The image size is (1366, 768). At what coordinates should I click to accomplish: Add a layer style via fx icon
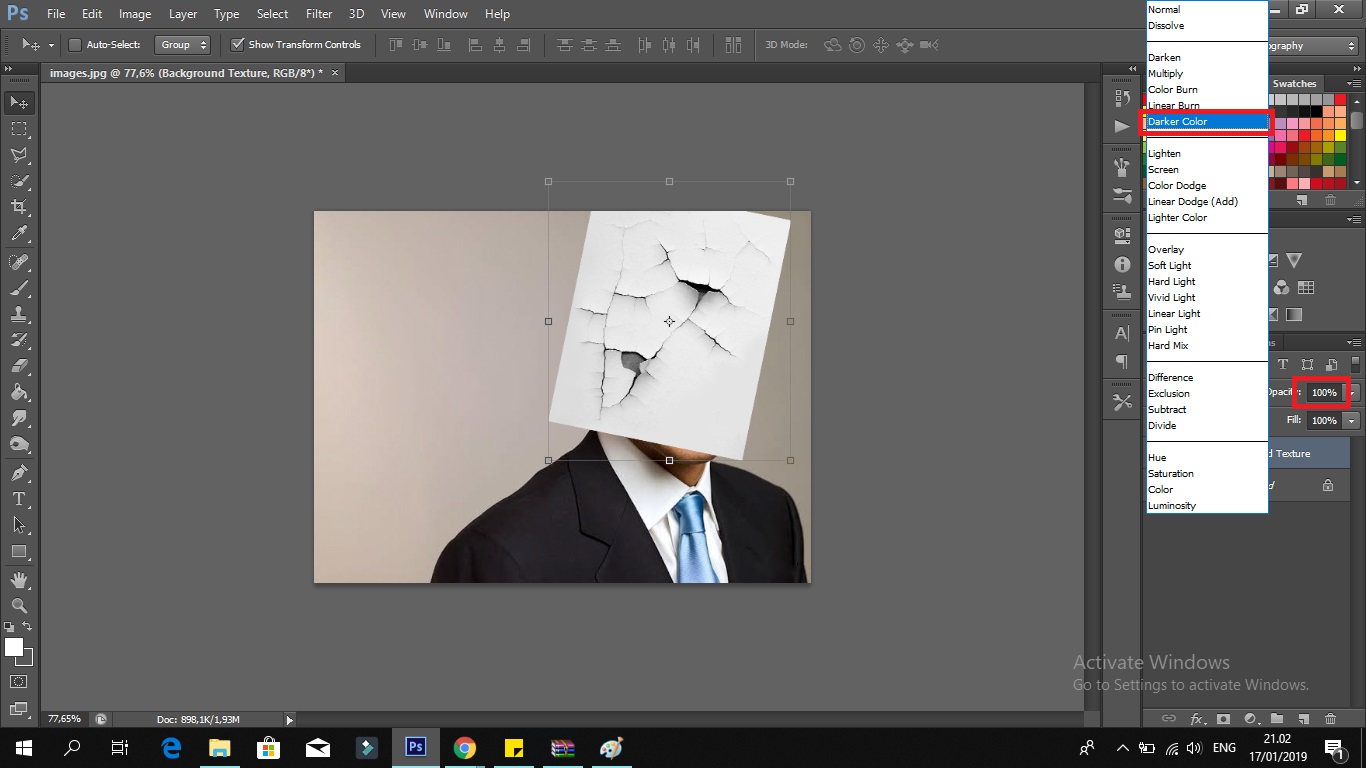click(x=1197, y=718)
